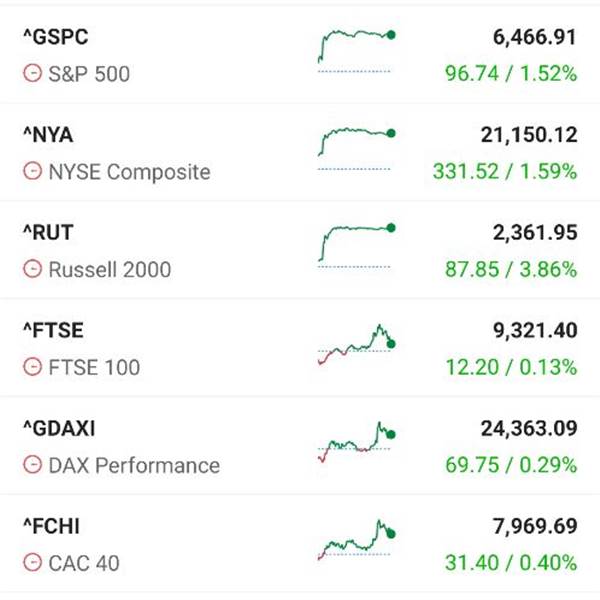Tap the remove icon beside CAC 40
Screen dimensions: 600x600
pos(33,562)
